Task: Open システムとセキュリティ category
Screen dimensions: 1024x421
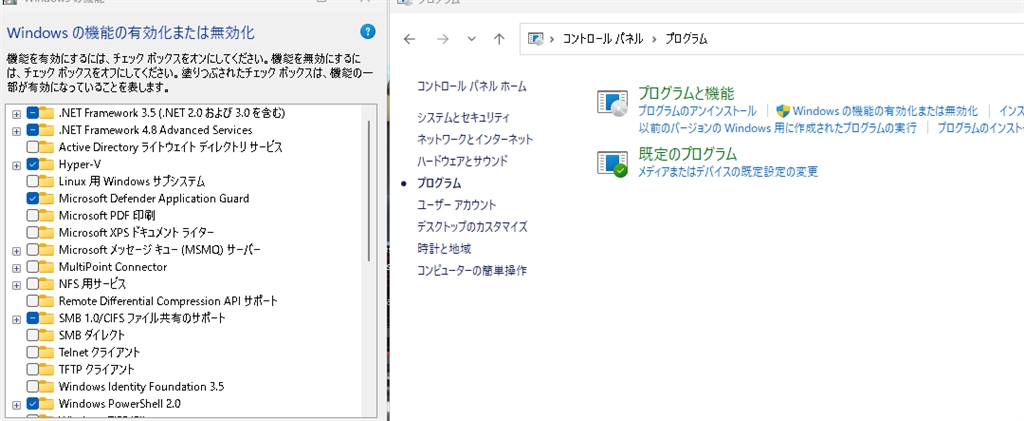Action: (x=464, y=117)
